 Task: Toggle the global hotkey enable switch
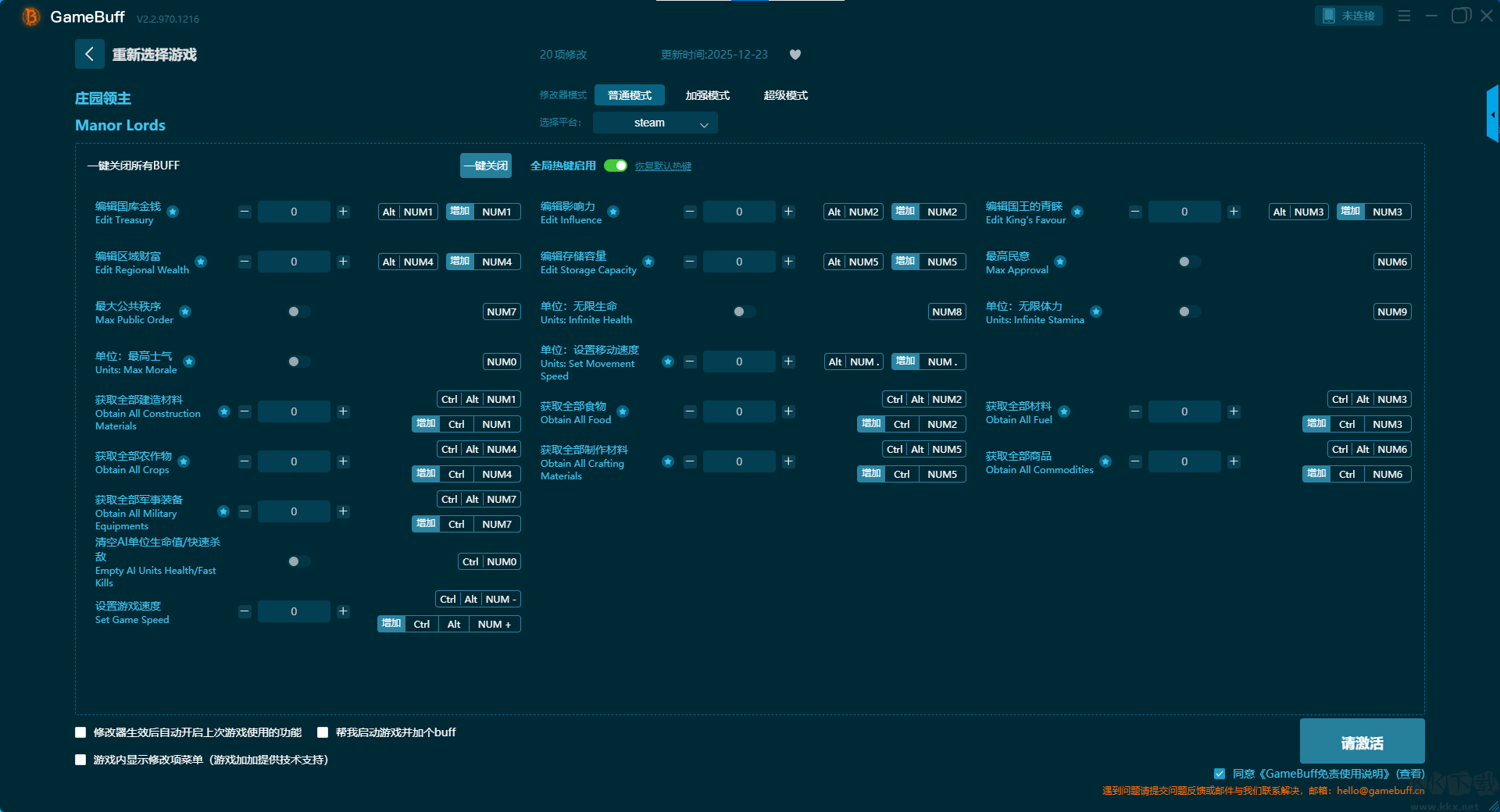click(616, 166)
